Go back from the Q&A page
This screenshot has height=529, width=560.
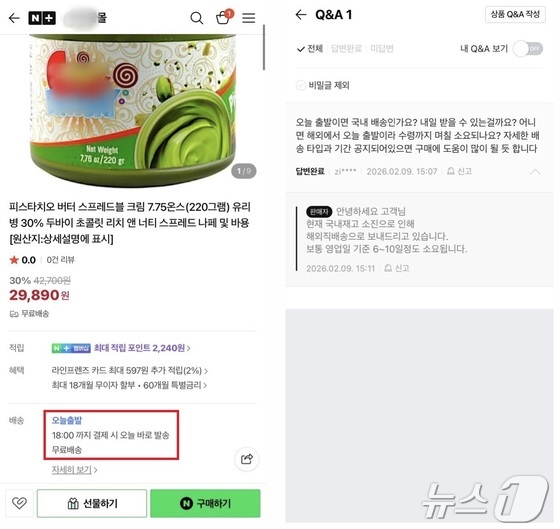click(301, 15)
